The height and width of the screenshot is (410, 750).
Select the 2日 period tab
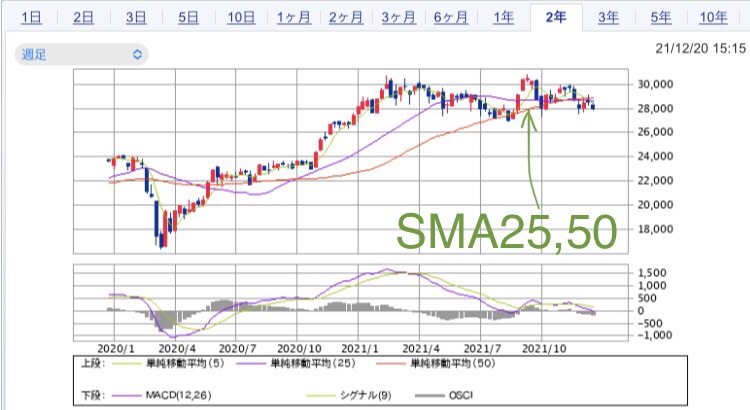click(84, 18)
